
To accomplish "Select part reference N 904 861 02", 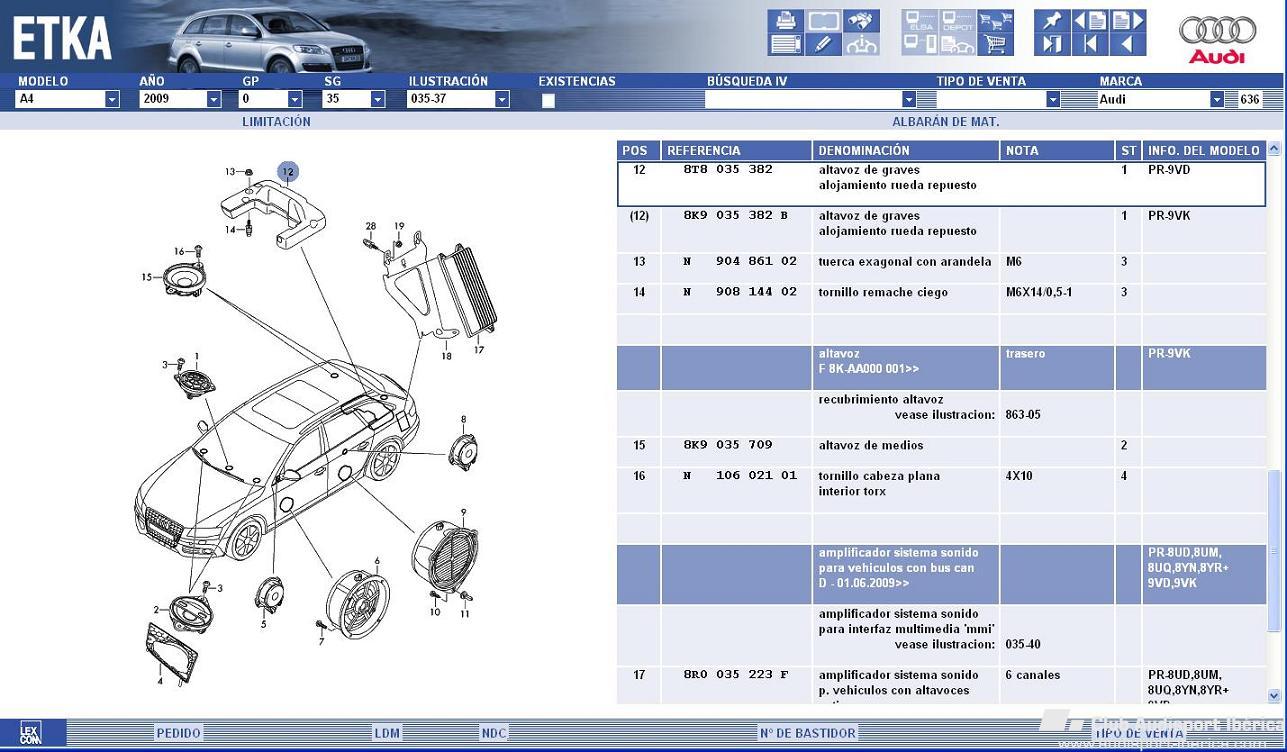I will pyautogui.click(x=740, y=262).
